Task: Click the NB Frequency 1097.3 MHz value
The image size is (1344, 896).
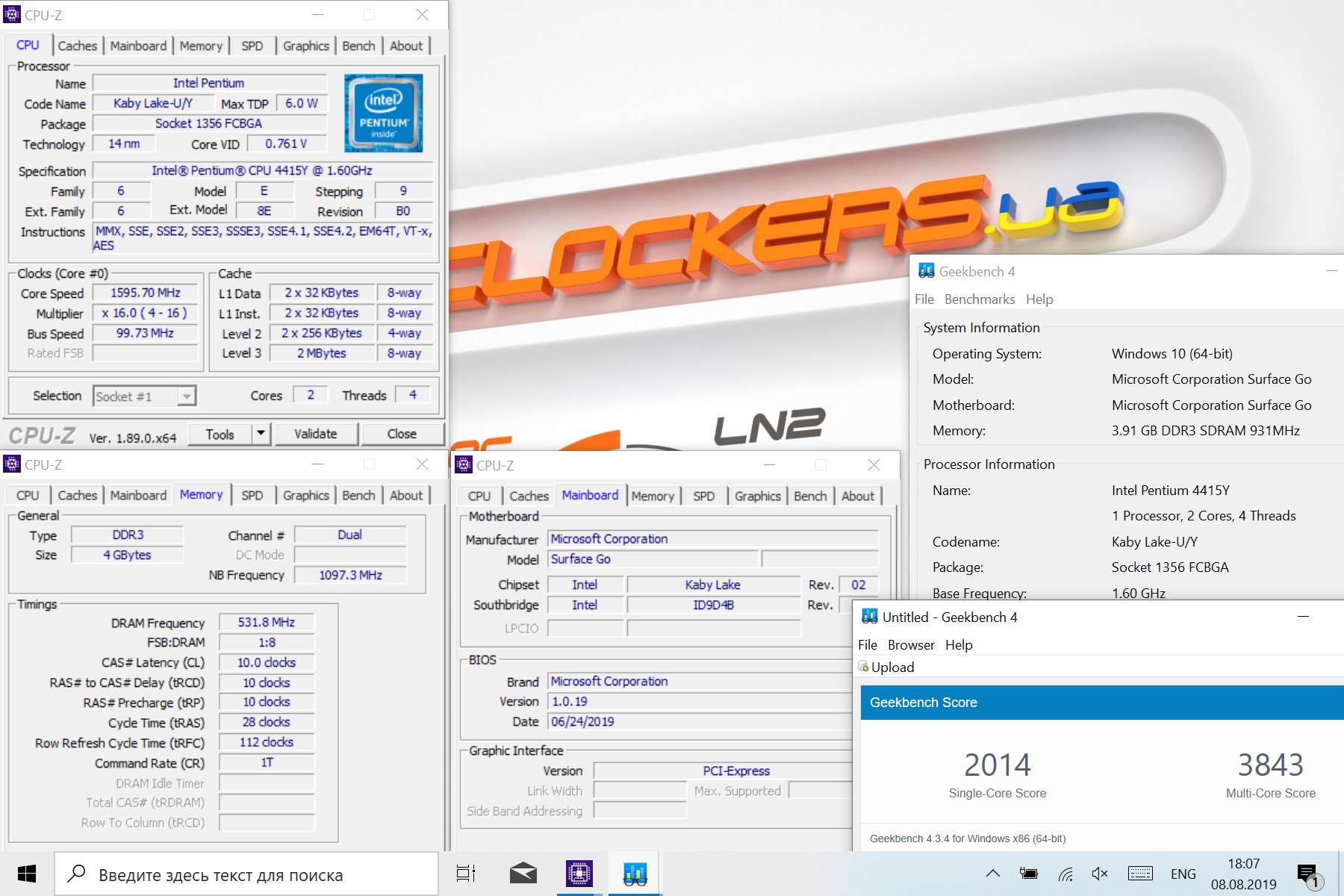Action: point(350,575)
